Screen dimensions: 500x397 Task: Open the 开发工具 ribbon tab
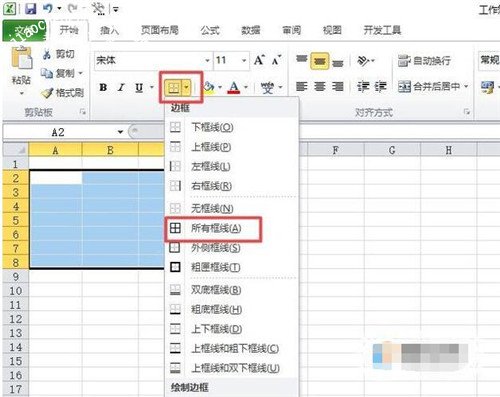(382, 30)
